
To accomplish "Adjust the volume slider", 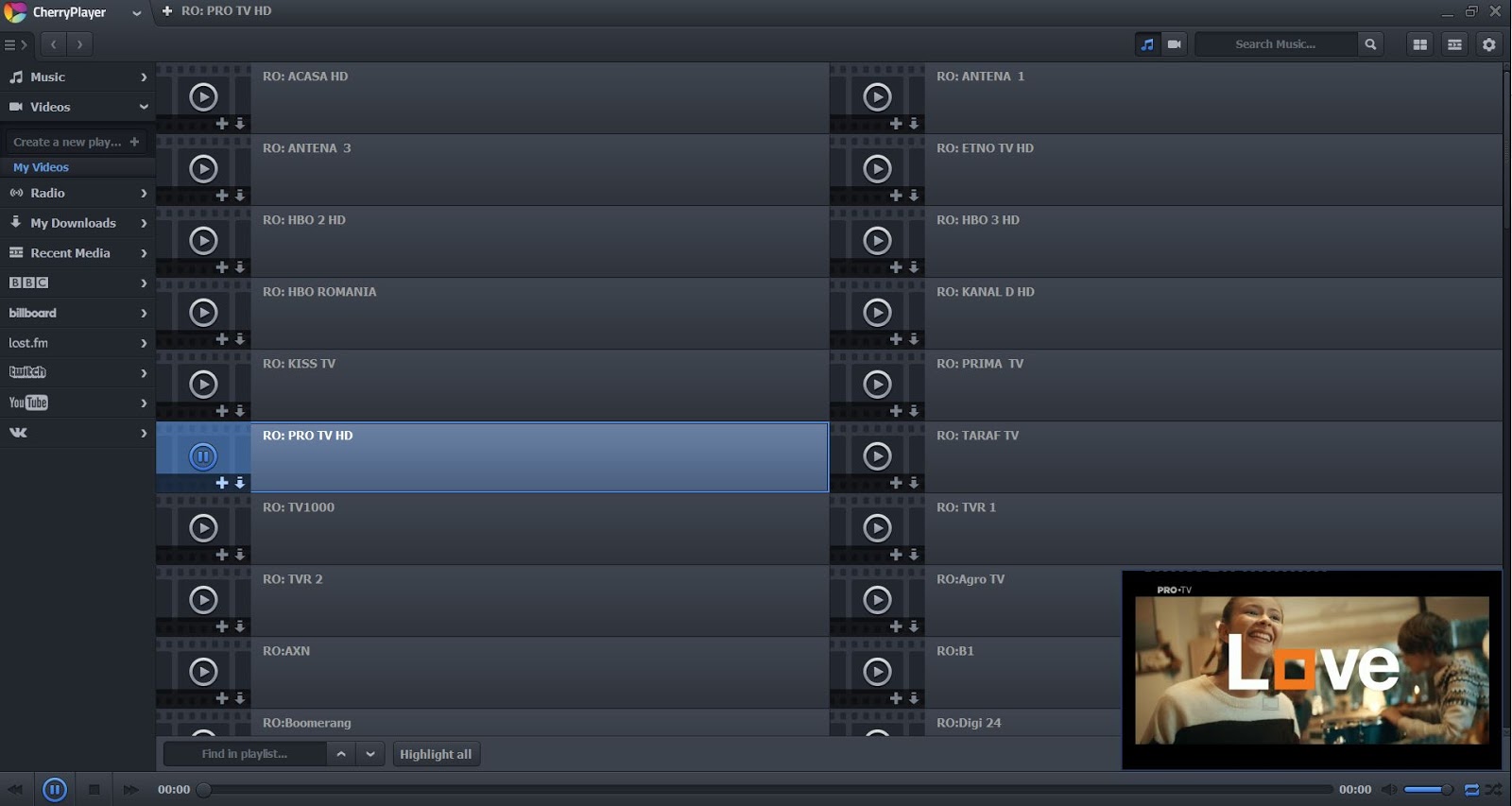I will [x=1427, y=789].
